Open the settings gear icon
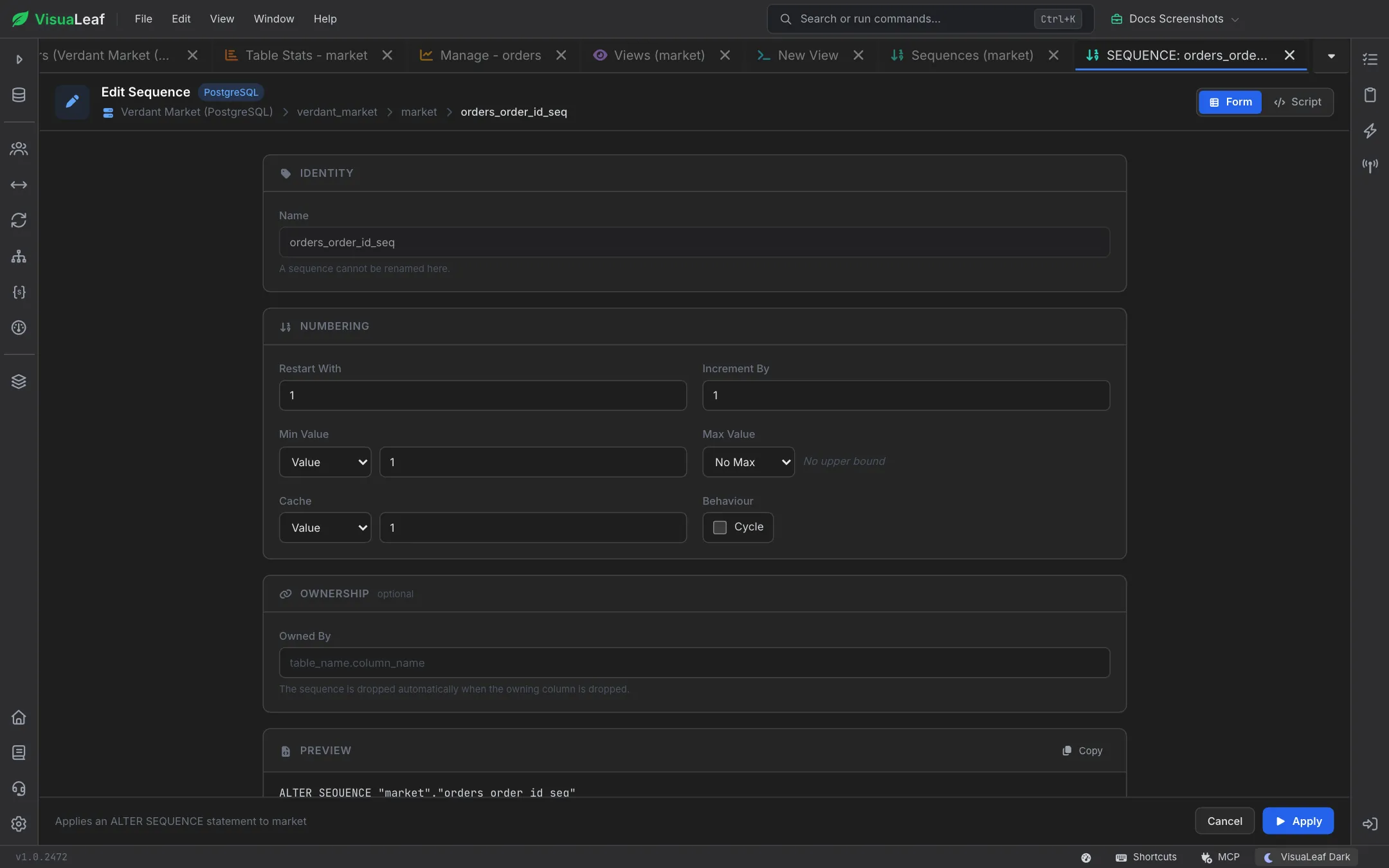The width and height of the screenshot is (1389, 868). (x=19, y=824)
